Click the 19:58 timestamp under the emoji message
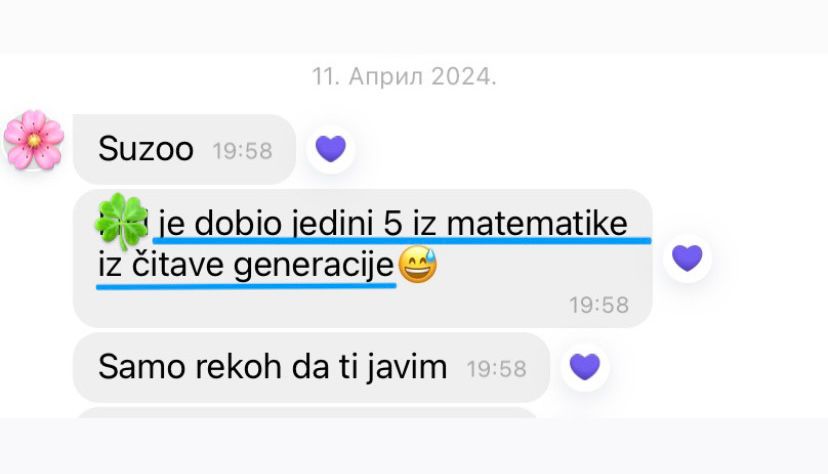The height and width of the screenshot is (474, 828). (x=599, y=305)
